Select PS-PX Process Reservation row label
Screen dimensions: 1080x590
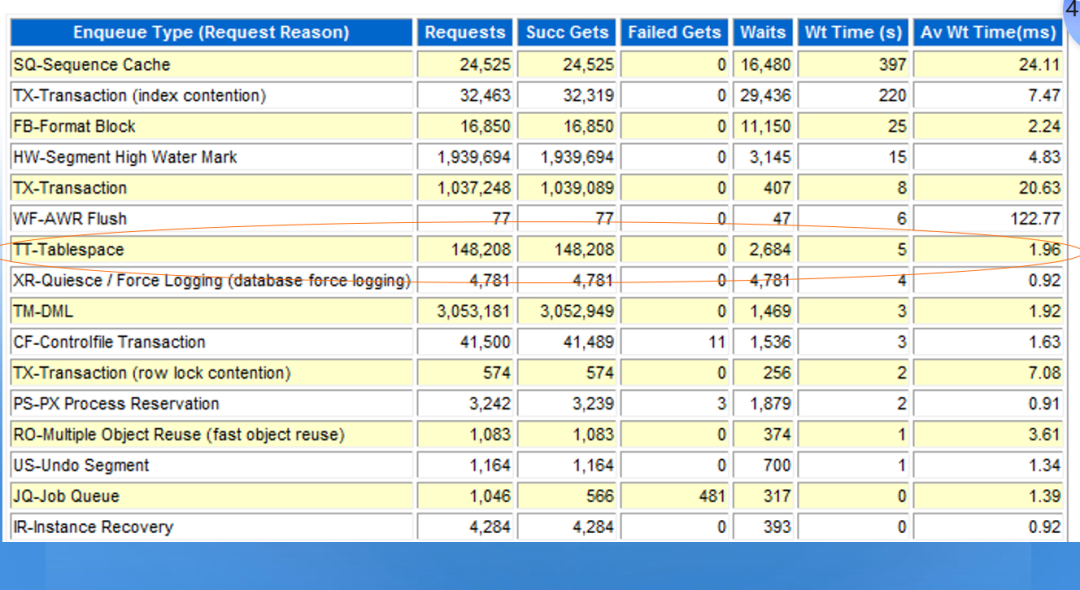[116, 403]
